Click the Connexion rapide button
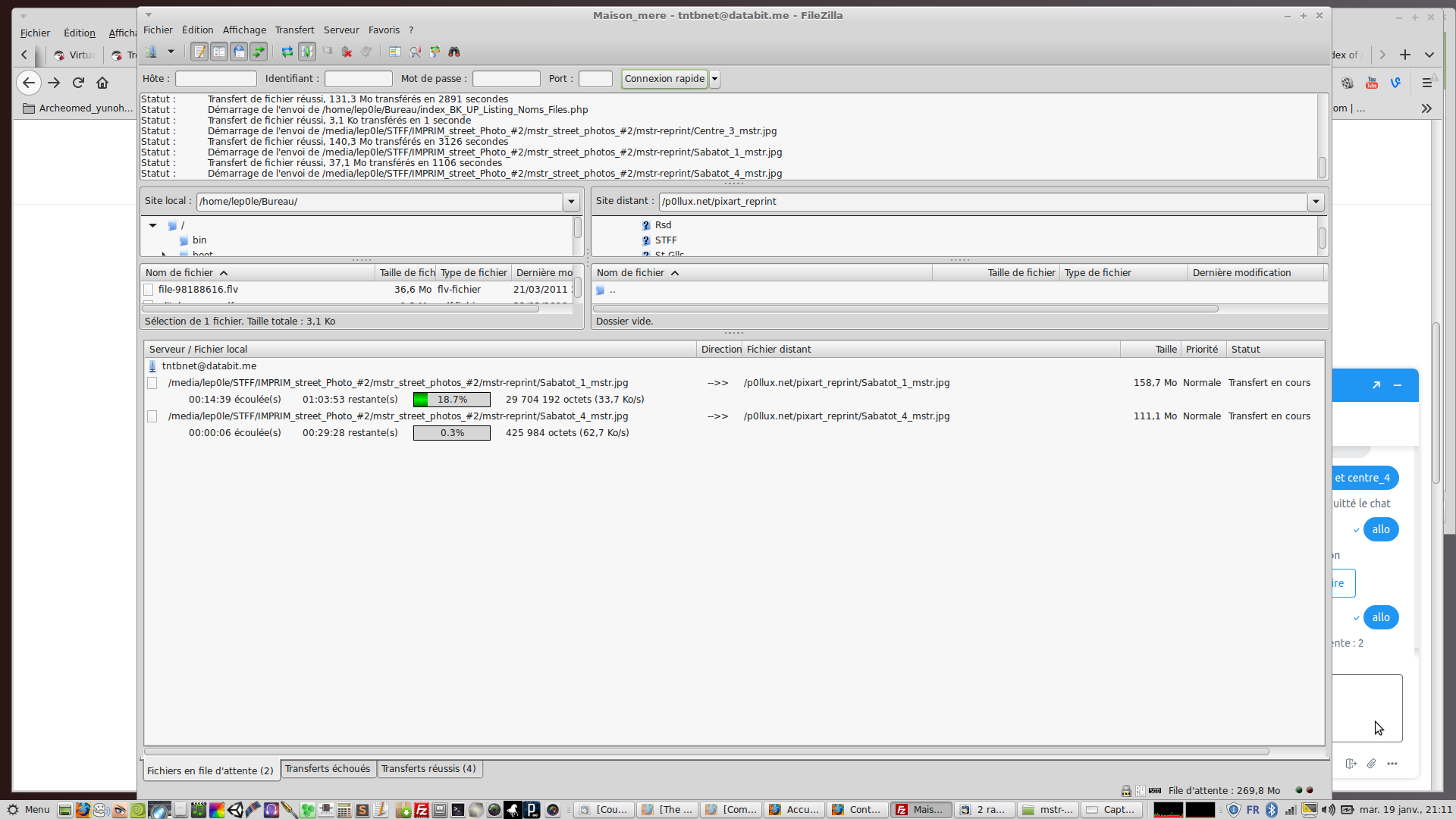The width and height of the screenshot is (1456, 819). click(664, 79)
